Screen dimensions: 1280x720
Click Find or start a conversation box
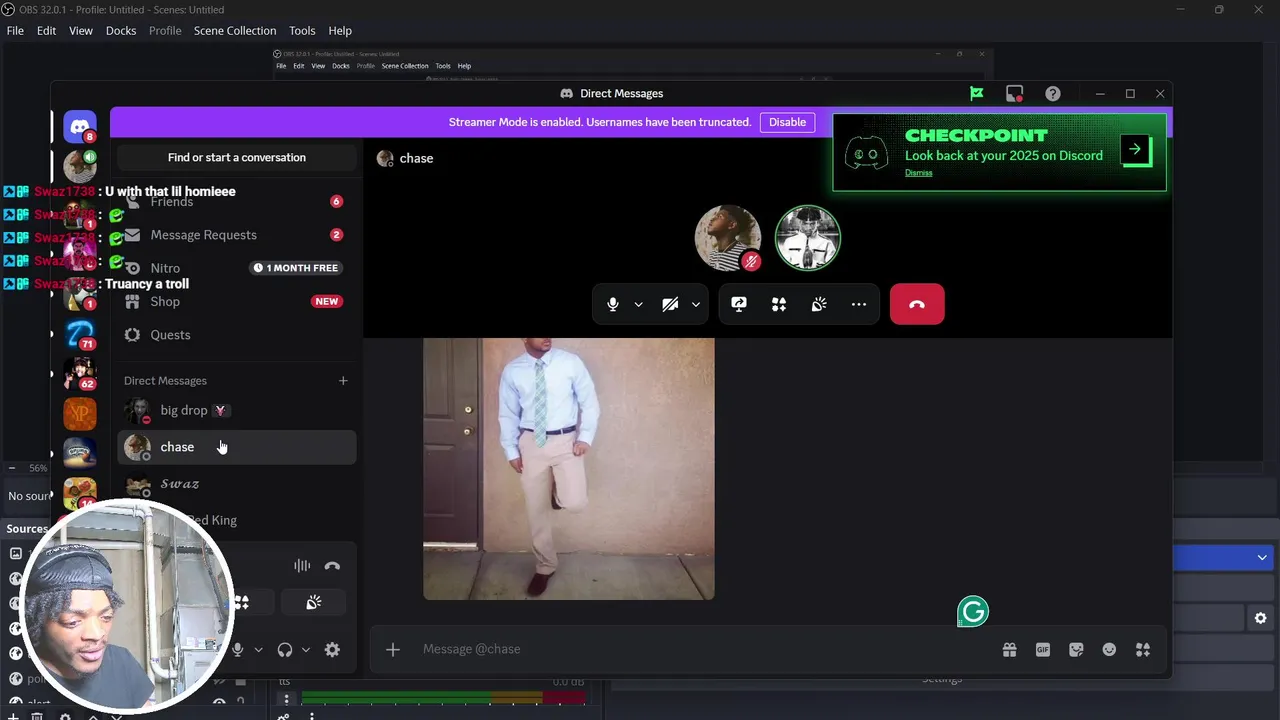pos(237,157)
